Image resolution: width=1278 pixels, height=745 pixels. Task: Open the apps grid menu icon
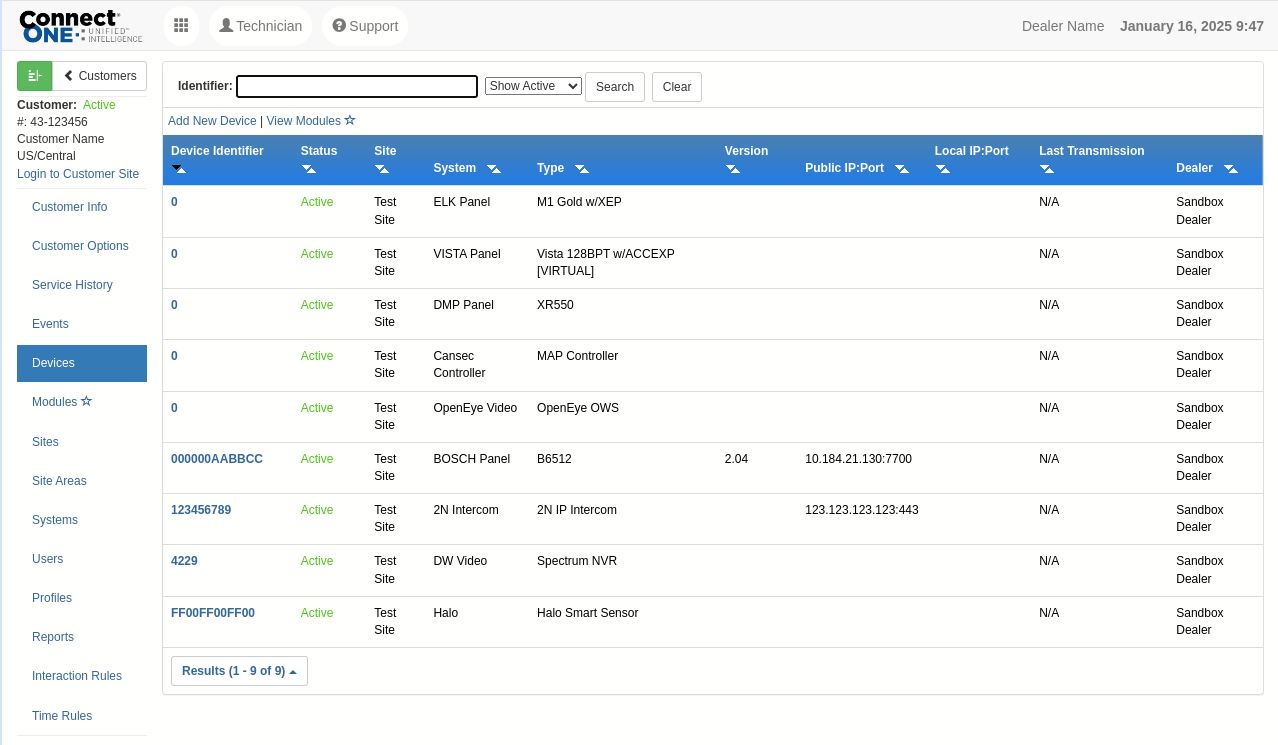181,26
